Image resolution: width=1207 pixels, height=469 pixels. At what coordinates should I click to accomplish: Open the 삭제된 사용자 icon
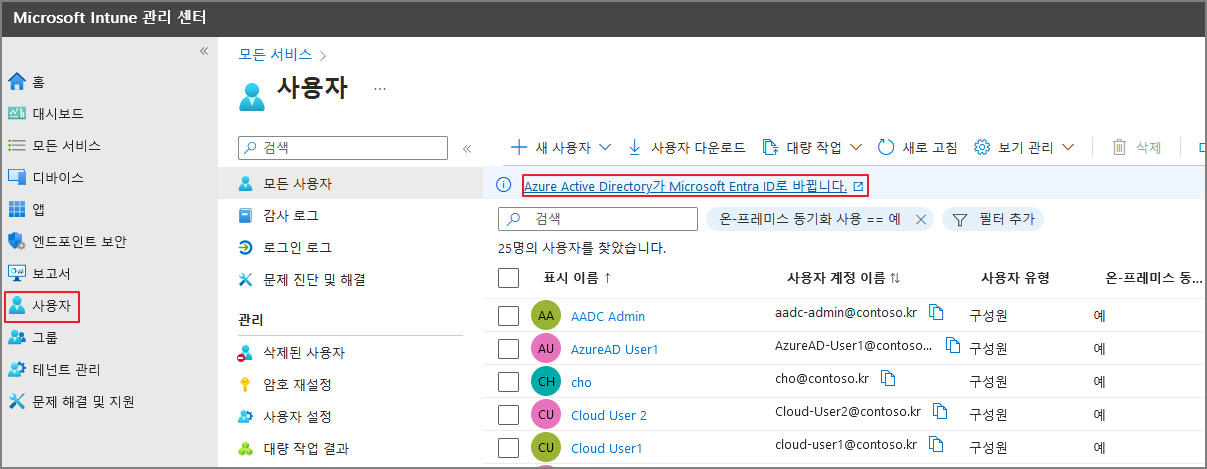tap(245, 353)
